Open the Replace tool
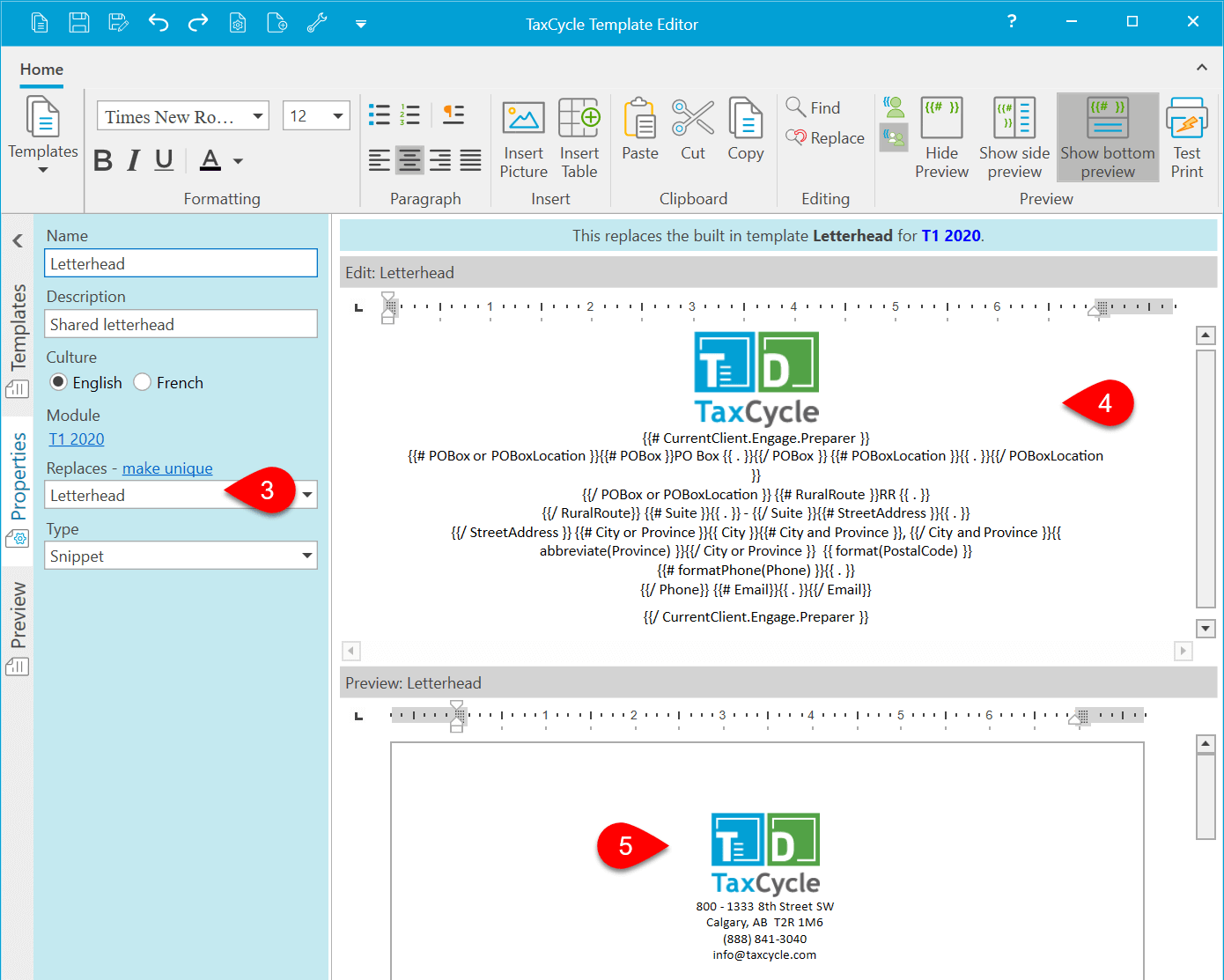Screen dimensions: 1224x980 (825, 137)
